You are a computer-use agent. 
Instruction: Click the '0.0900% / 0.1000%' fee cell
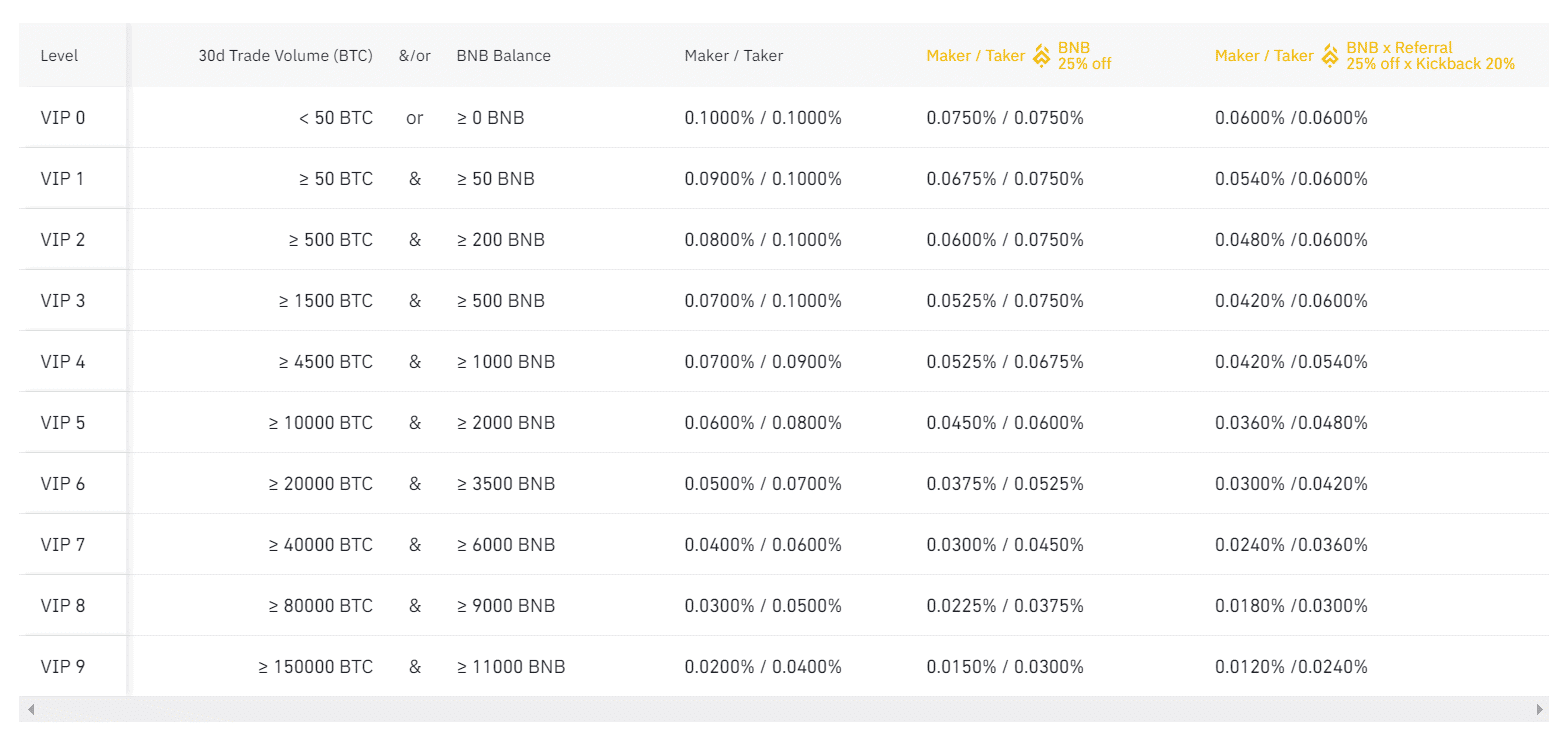click(763, 179)
